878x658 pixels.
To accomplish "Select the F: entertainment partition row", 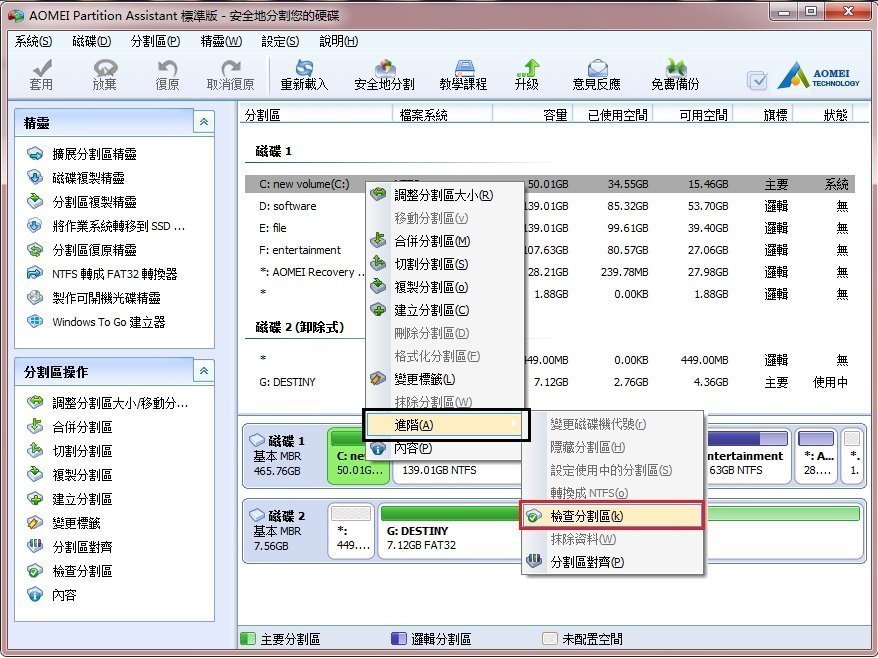I will click(x=550, y=250).
